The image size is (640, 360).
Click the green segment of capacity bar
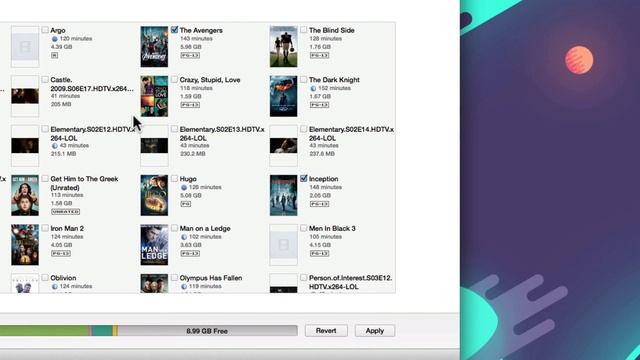44,331
